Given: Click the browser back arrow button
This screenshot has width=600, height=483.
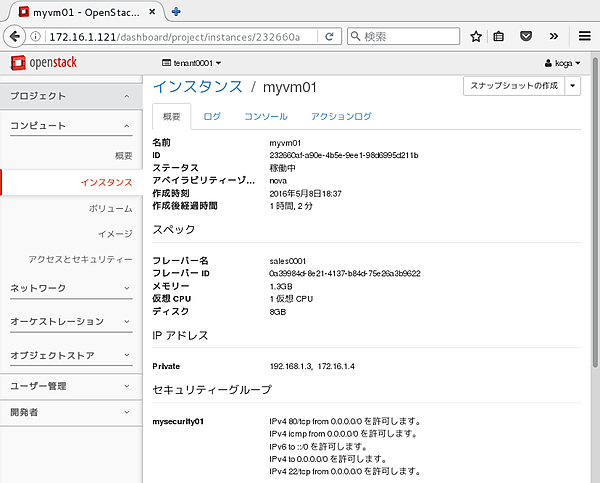Looking at the screenshot, I should [x=13, y=36].
